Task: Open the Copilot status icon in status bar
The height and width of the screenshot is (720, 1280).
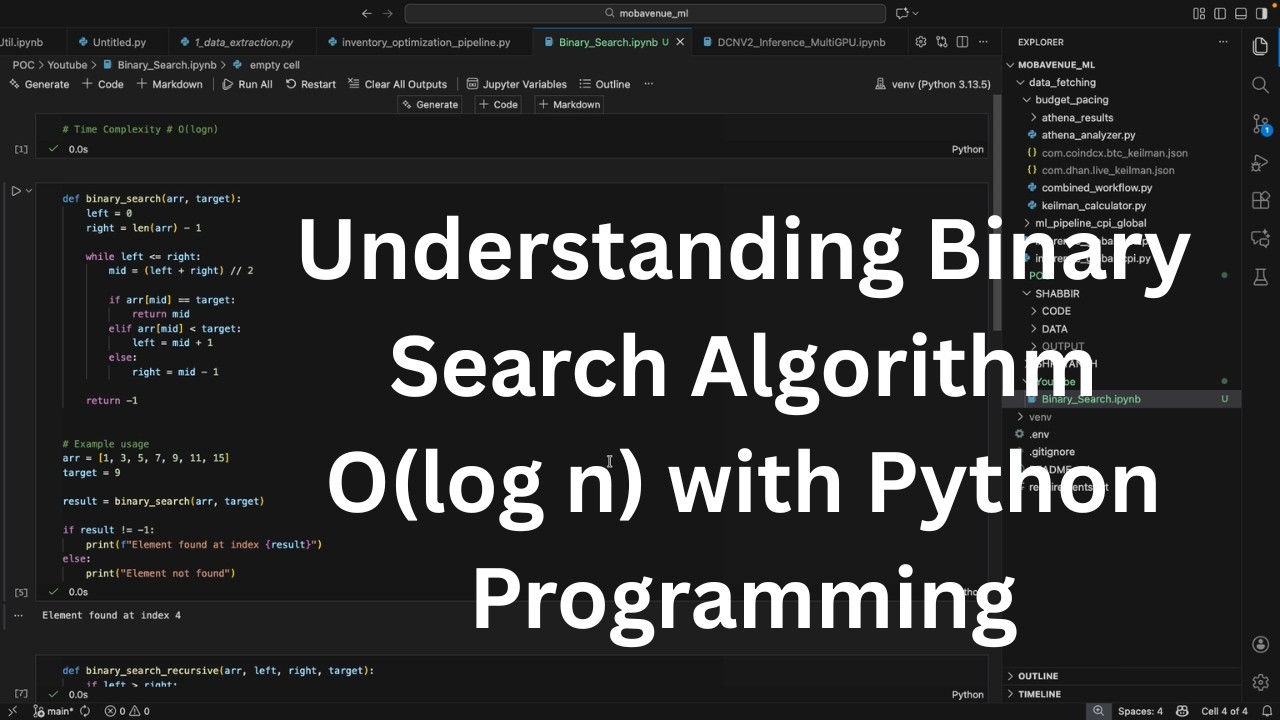Action: point(1183,711)
